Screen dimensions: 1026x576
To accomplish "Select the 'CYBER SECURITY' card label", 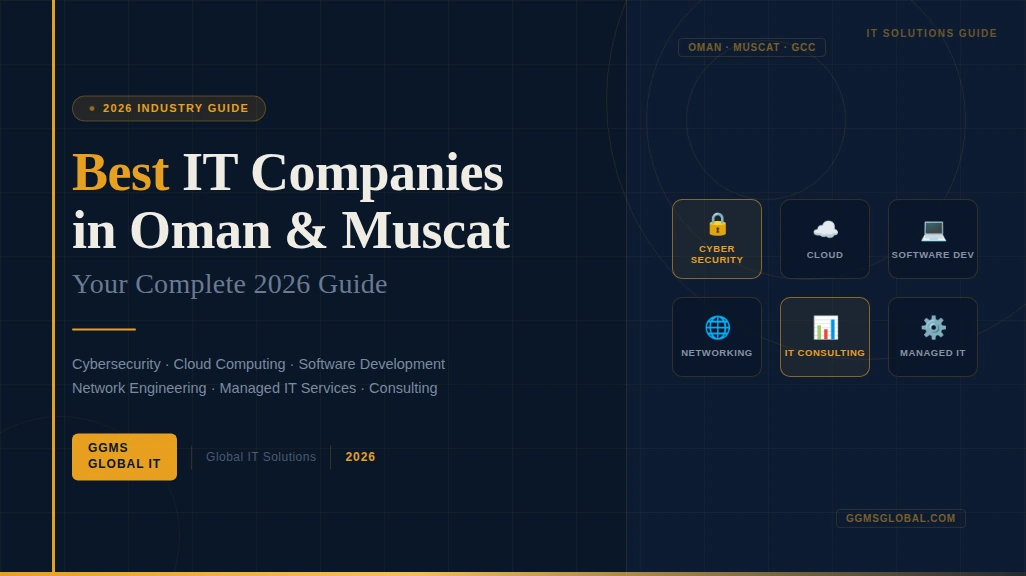I will point(717,255).
